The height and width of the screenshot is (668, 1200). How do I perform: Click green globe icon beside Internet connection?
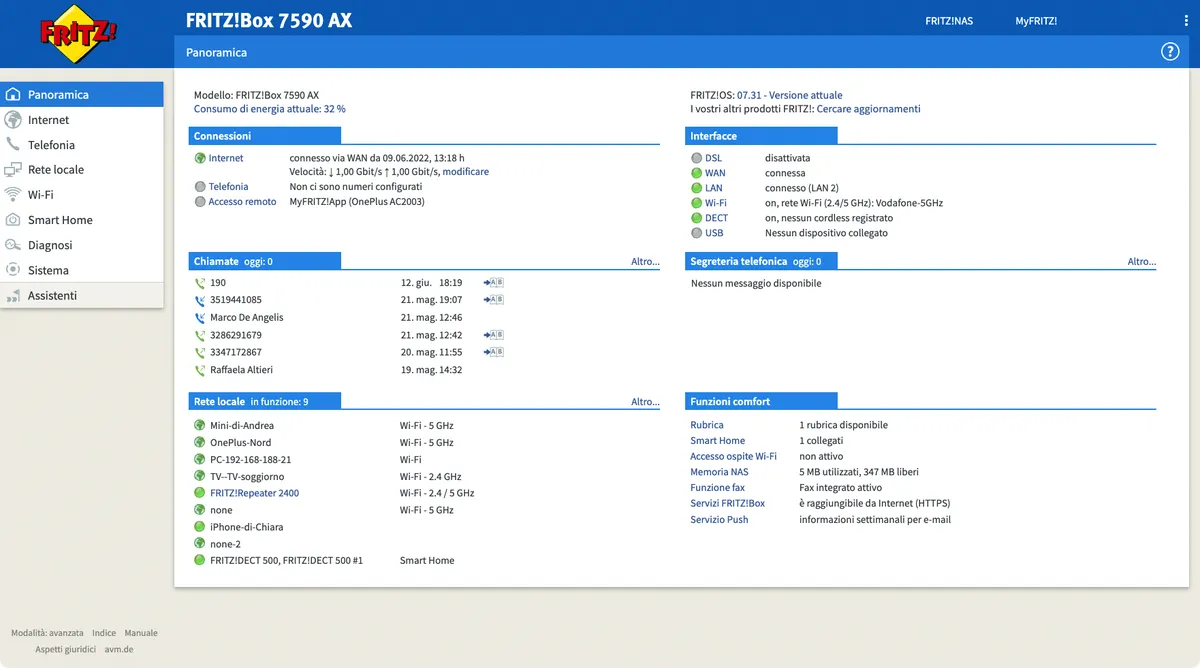click(200, 158)
